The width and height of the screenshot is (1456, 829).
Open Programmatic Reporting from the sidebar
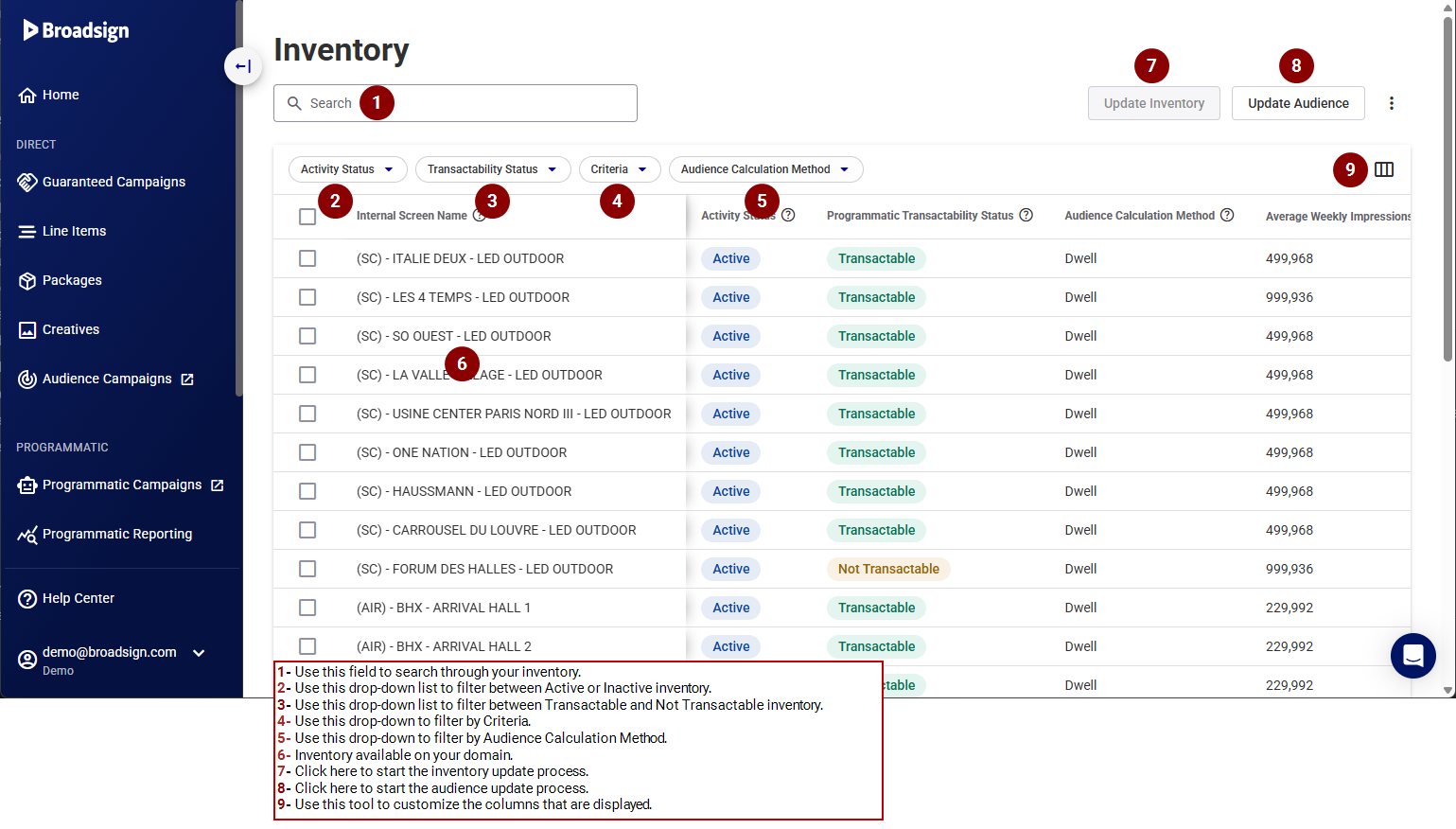pyautogui.click(x=116, y=534)
